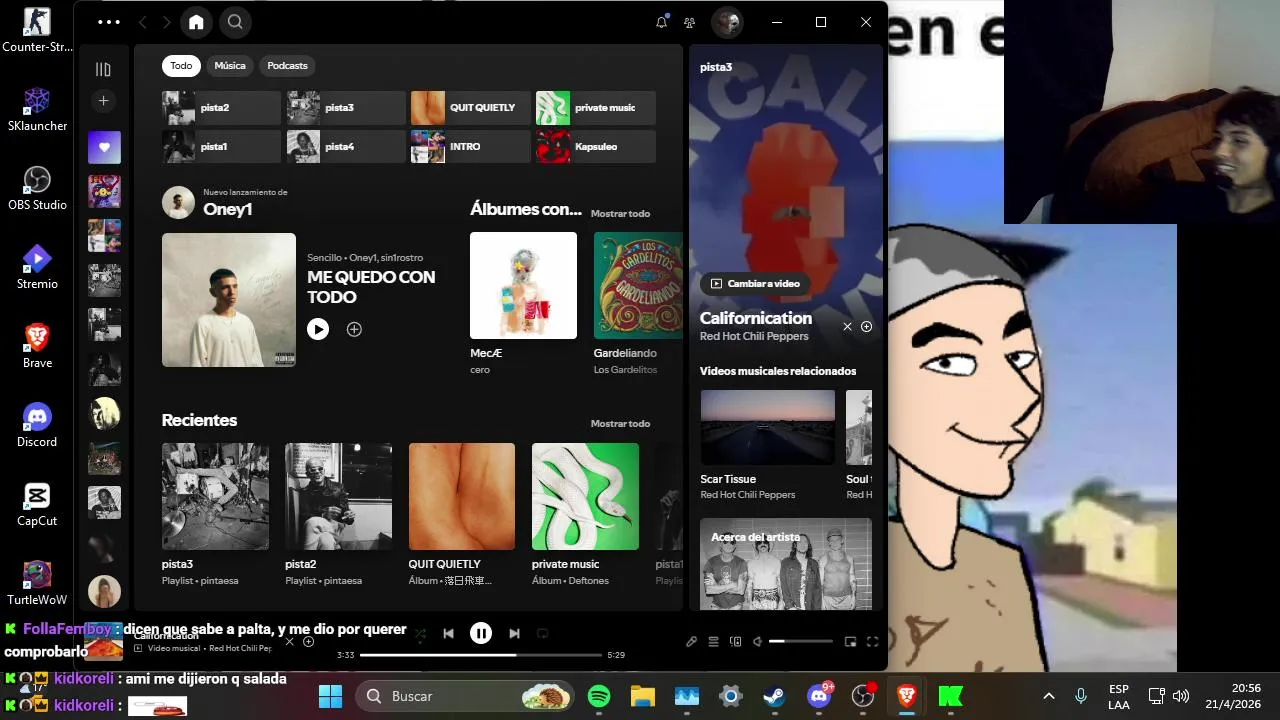
Task: Navigate forward in Spotify history
Action: (166, 22)
